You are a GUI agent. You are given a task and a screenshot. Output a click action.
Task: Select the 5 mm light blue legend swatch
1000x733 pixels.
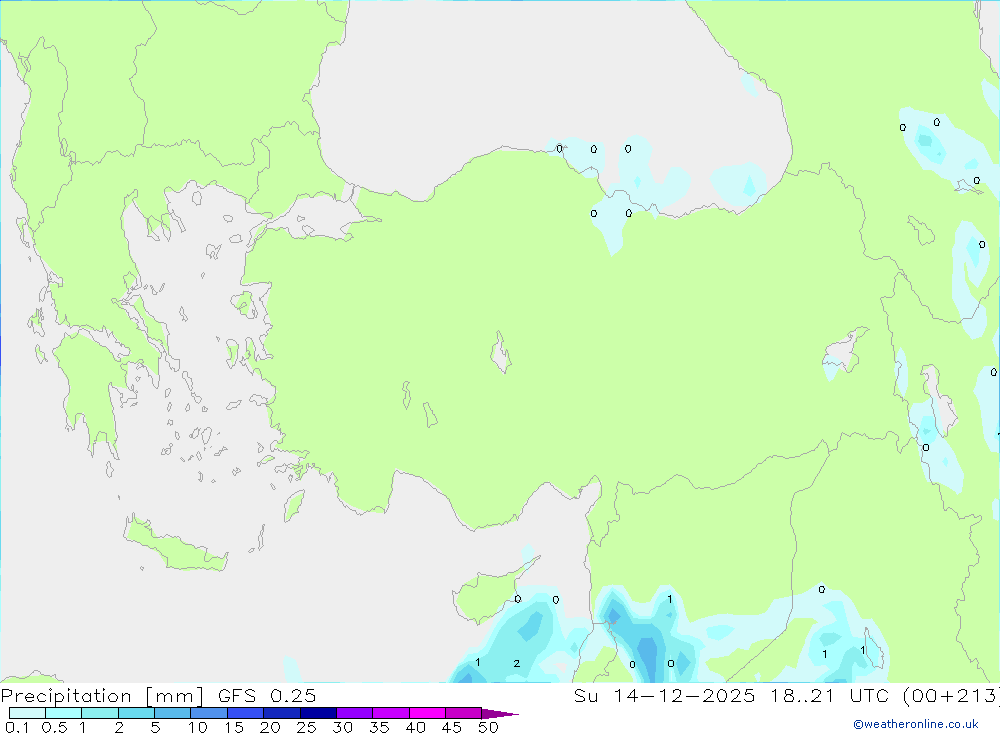click(x=172, y=713)
